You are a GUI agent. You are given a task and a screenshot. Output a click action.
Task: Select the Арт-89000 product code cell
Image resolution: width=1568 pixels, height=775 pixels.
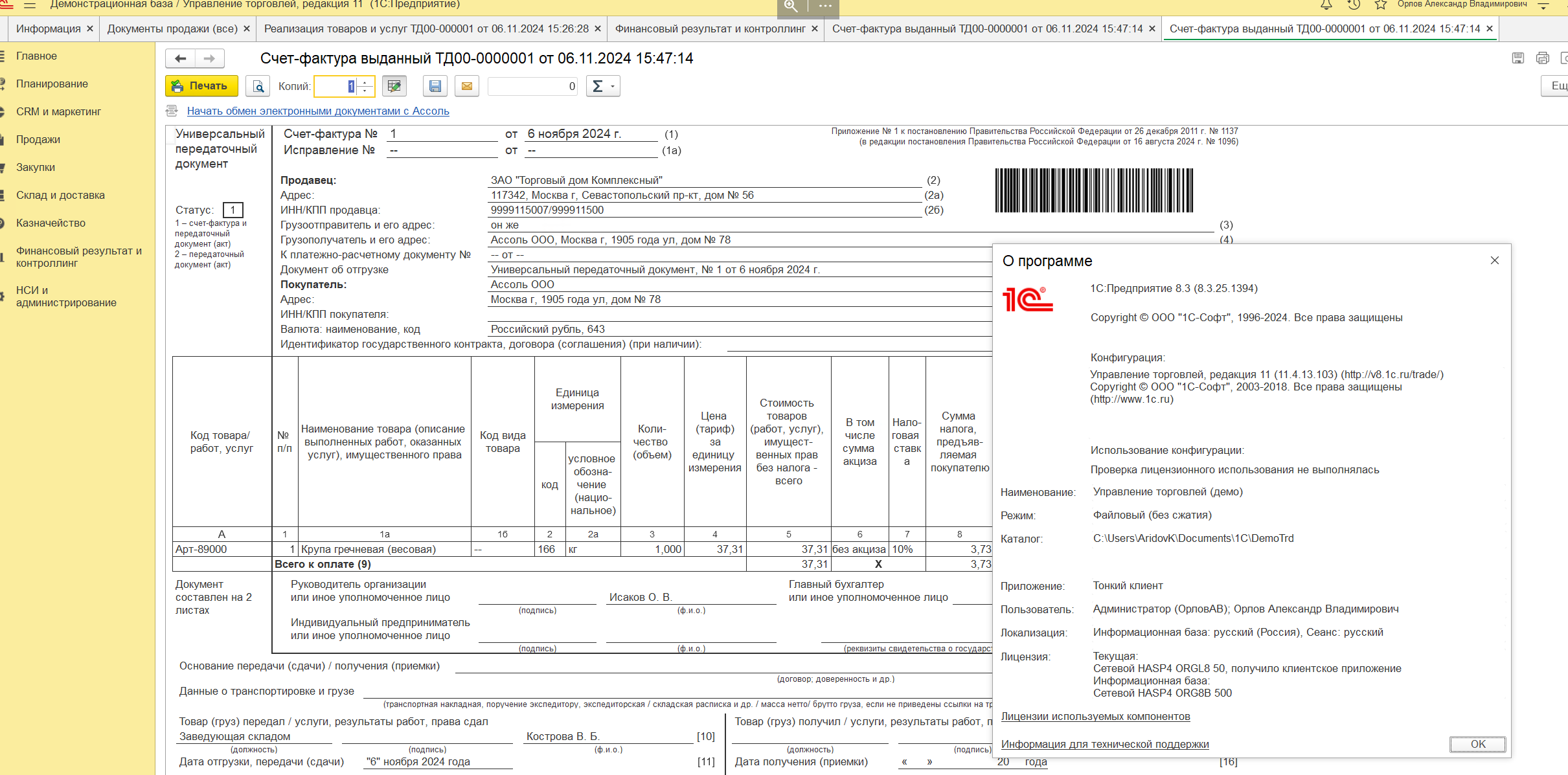click(x=222, y=549)
